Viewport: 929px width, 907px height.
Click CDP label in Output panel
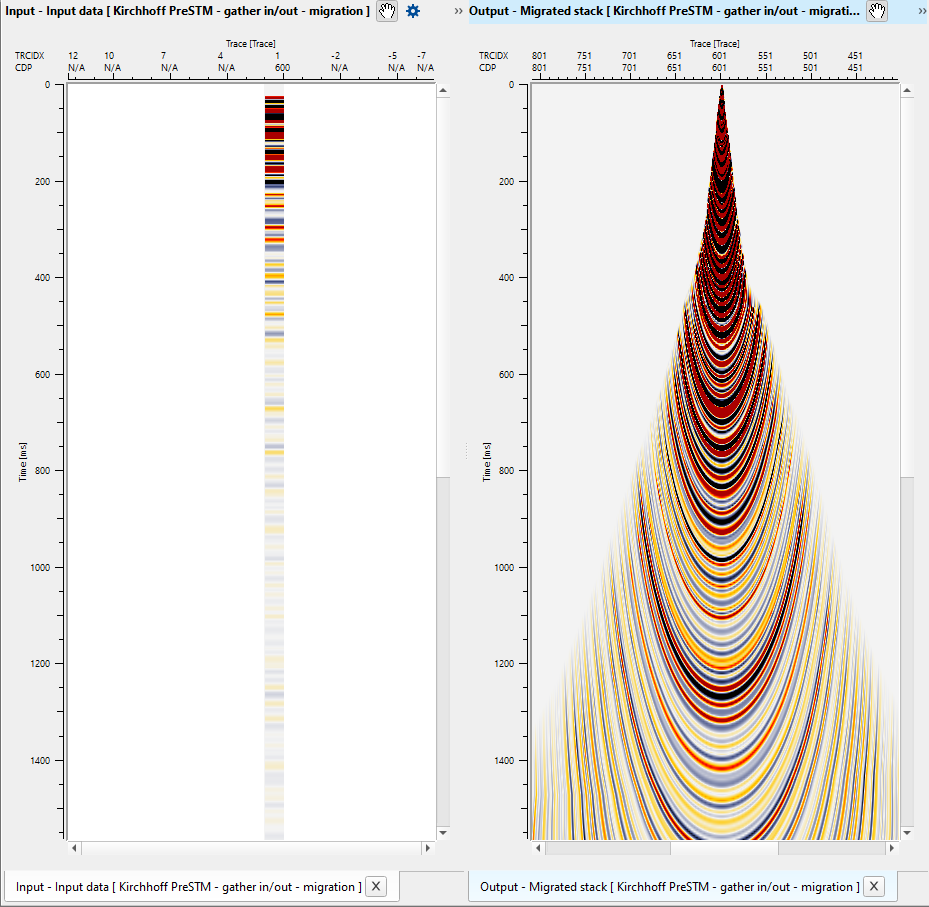pos(488,68)
